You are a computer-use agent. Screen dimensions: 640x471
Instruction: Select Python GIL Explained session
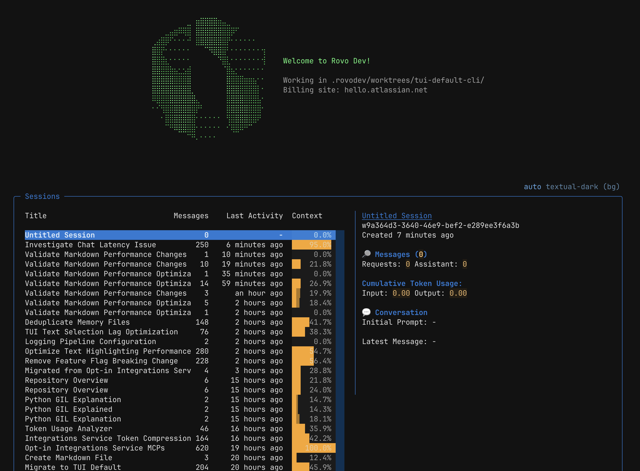click(x=180, y=409)
